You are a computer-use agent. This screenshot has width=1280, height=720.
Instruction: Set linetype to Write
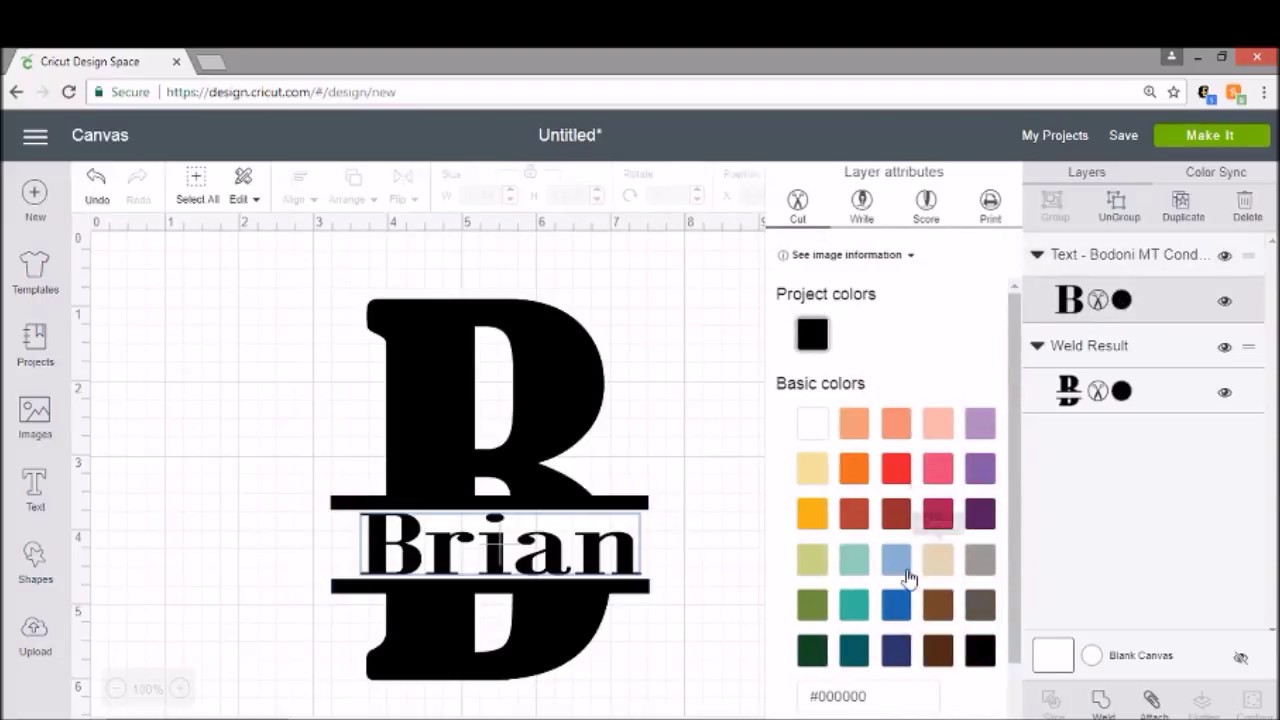click(861, 206)
